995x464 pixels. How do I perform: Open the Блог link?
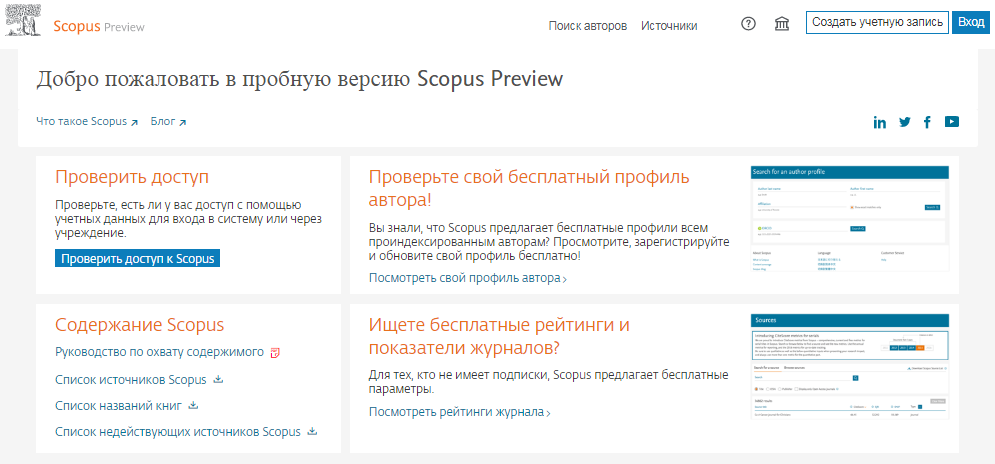163,121
